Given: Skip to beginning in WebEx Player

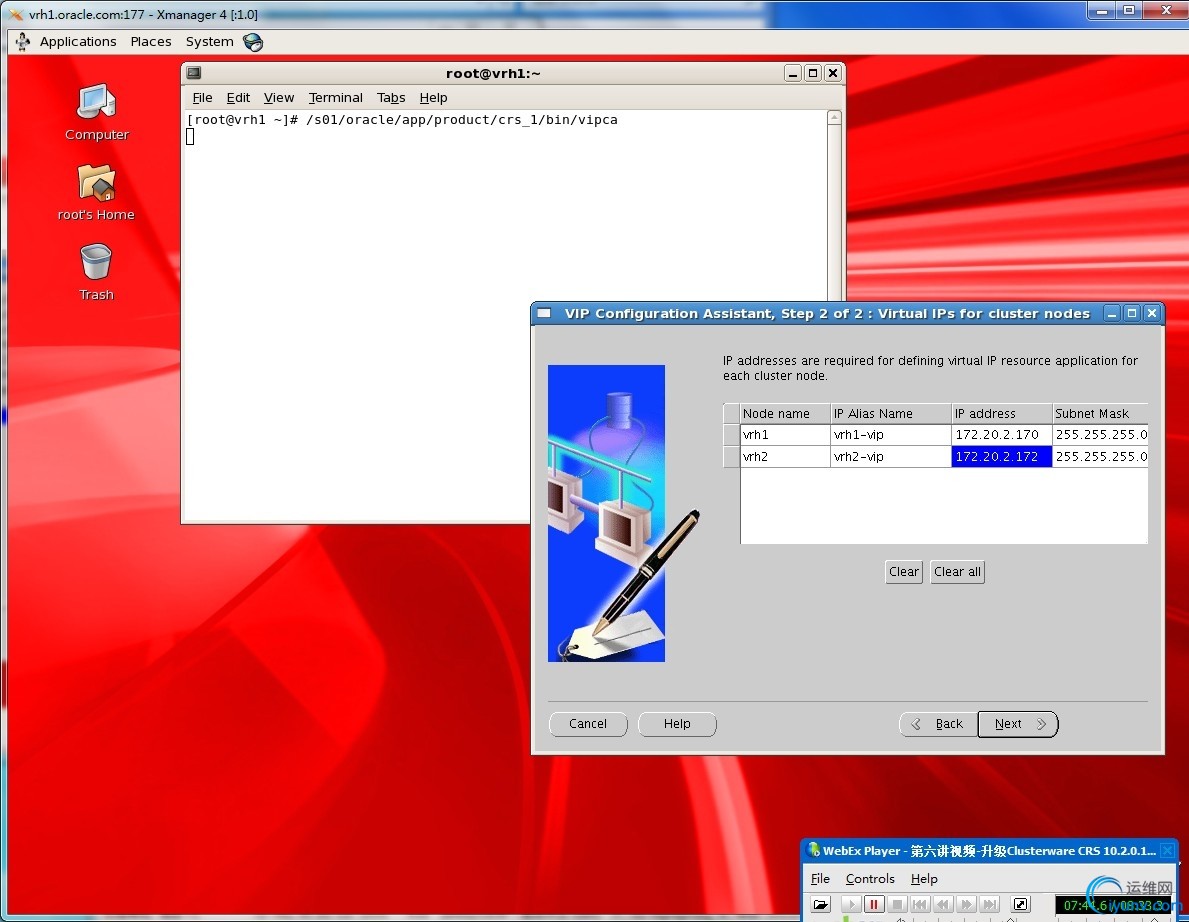Looking at the screenshot, I should (921, 904).
